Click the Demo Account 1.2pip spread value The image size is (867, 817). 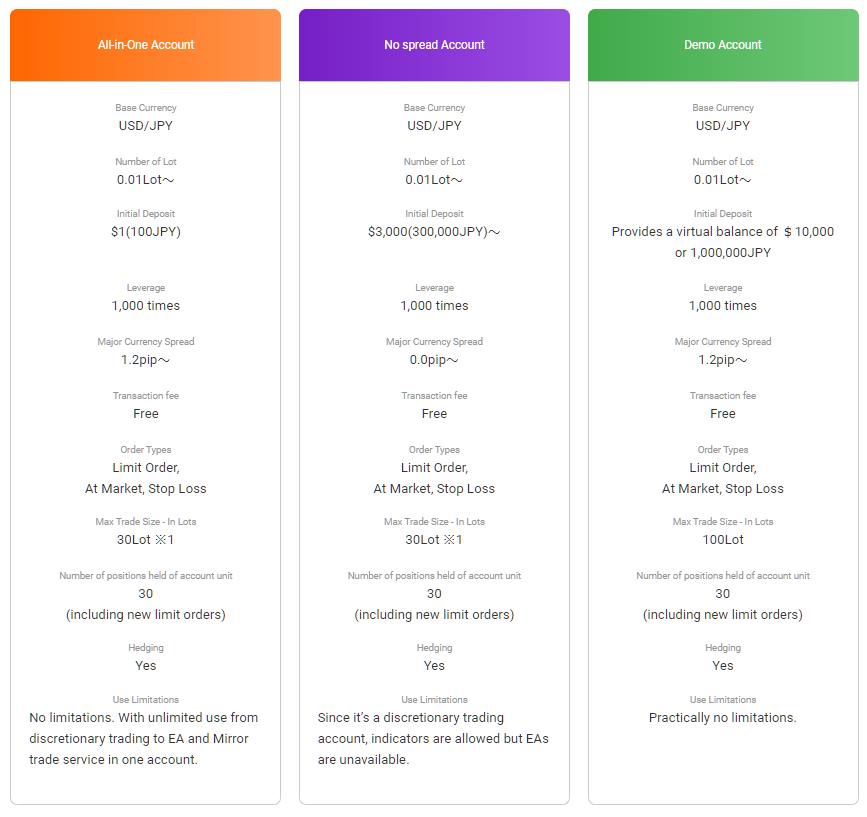[x=723, y=360]
